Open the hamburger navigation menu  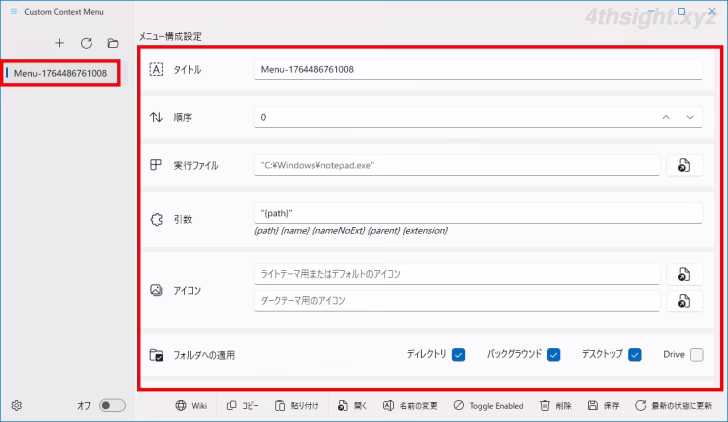click(14, 12)
